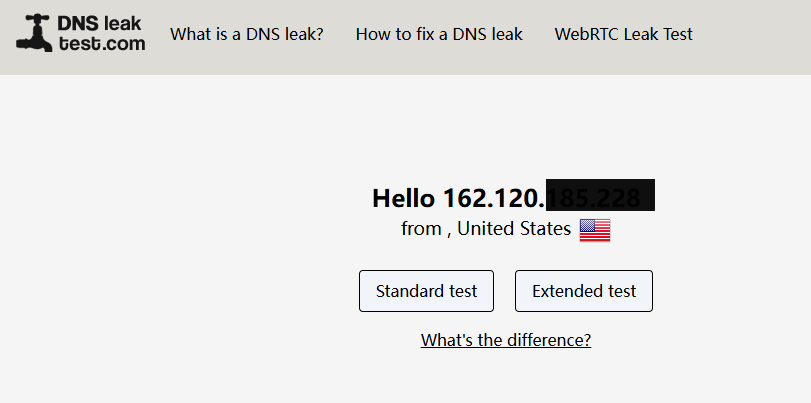Open the WebRTC Leak Test page
The width and height of the screenshot is (811, 403).
coord(623,34)
